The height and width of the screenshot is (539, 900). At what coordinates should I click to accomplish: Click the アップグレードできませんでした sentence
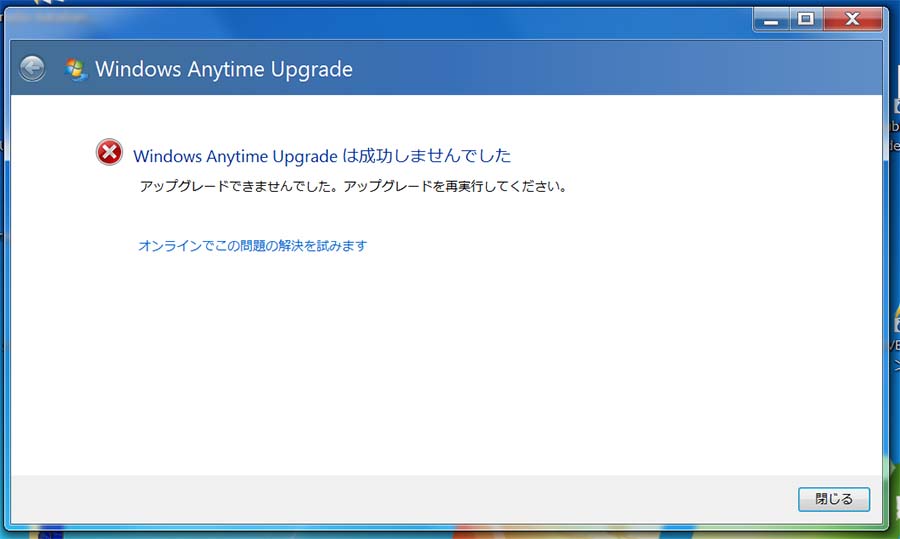[238, 187]
